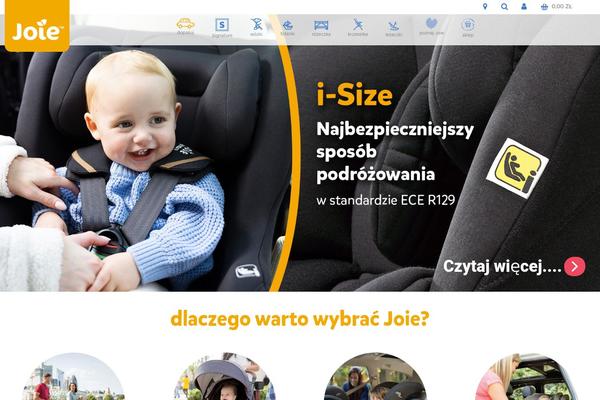600x400 pixels.
Task: Open the user account icon
Action: coord(524,7)
